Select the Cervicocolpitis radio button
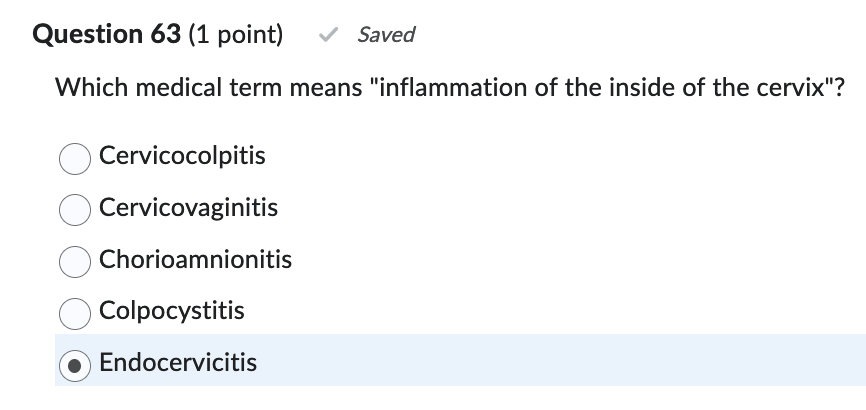 pos(76,157)
